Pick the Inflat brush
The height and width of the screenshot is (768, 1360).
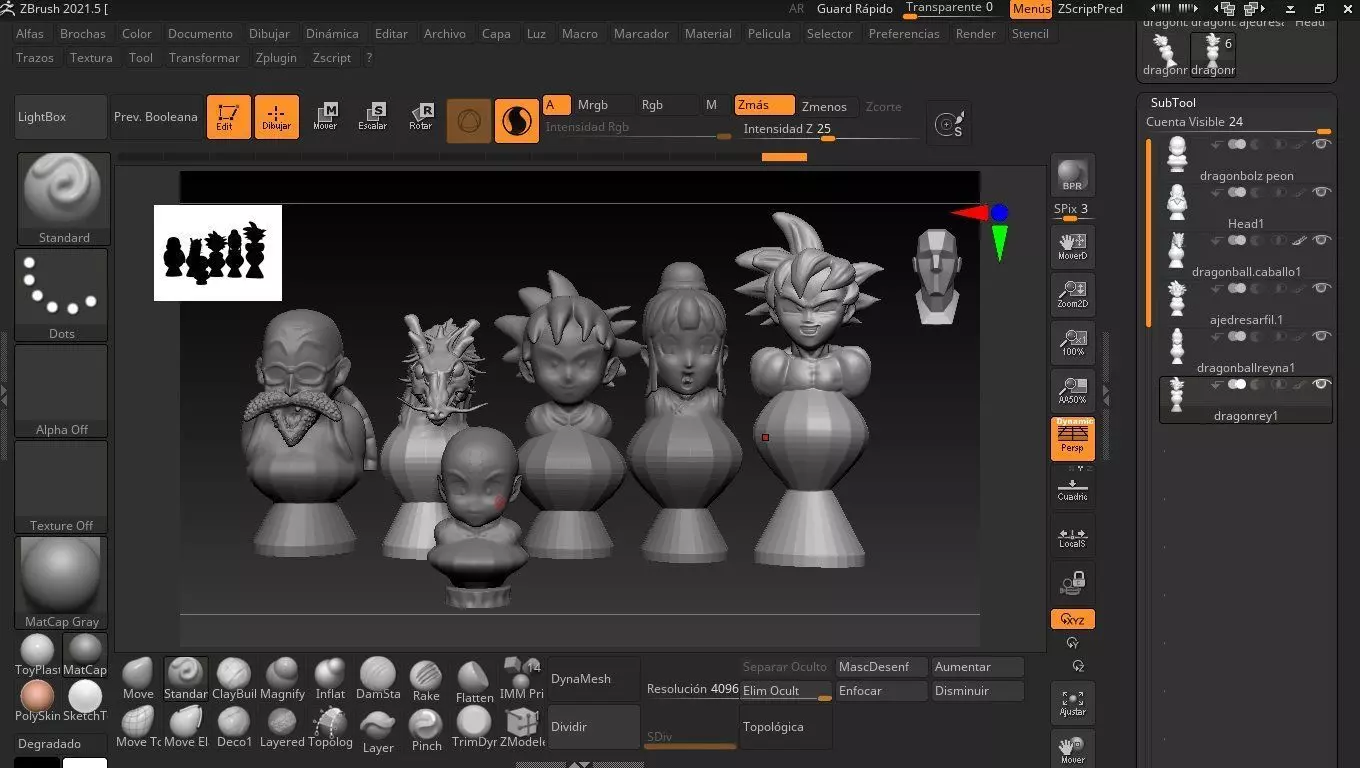330,679
